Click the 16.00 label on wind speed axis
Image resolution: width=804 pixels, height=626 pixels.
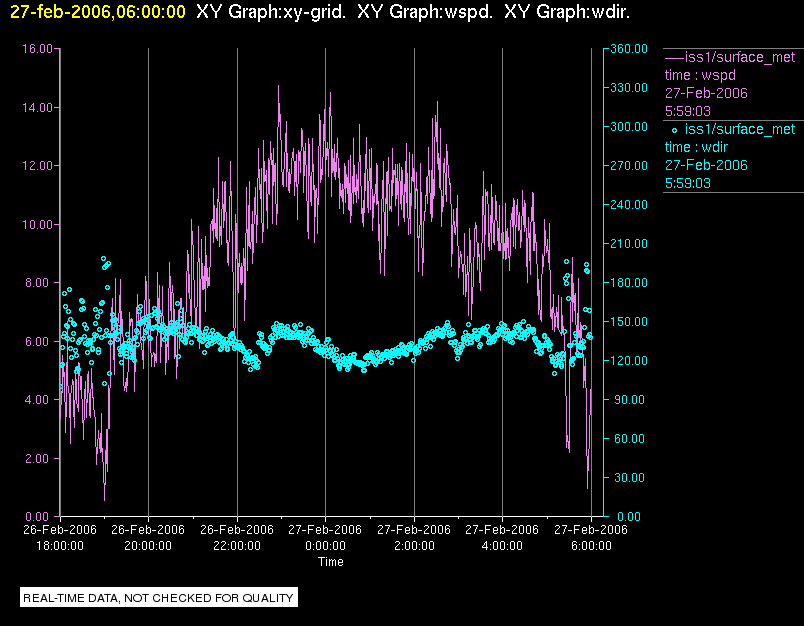click(37, 49)
